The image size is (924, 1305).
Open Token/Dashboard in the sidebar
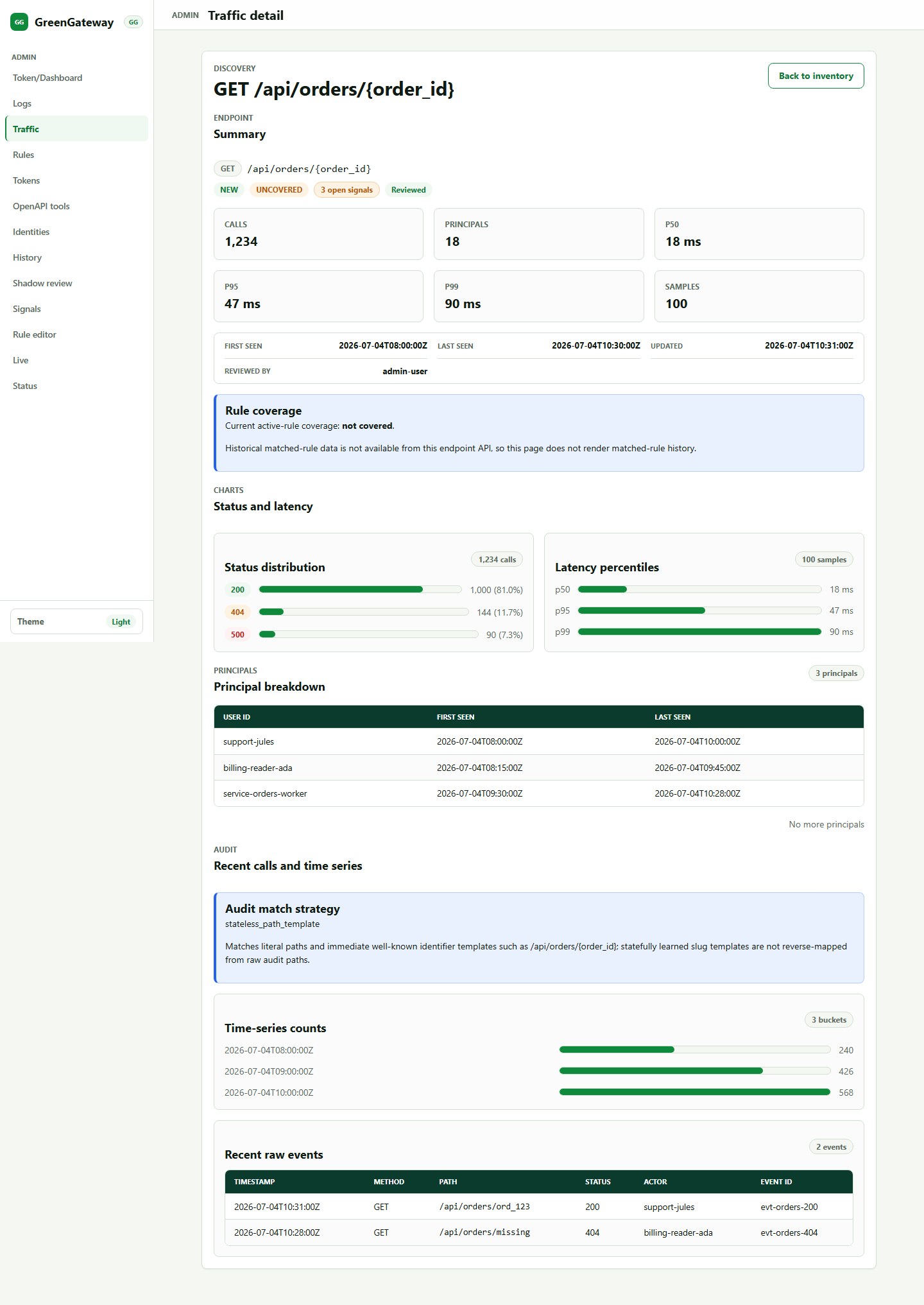point(76,78)
